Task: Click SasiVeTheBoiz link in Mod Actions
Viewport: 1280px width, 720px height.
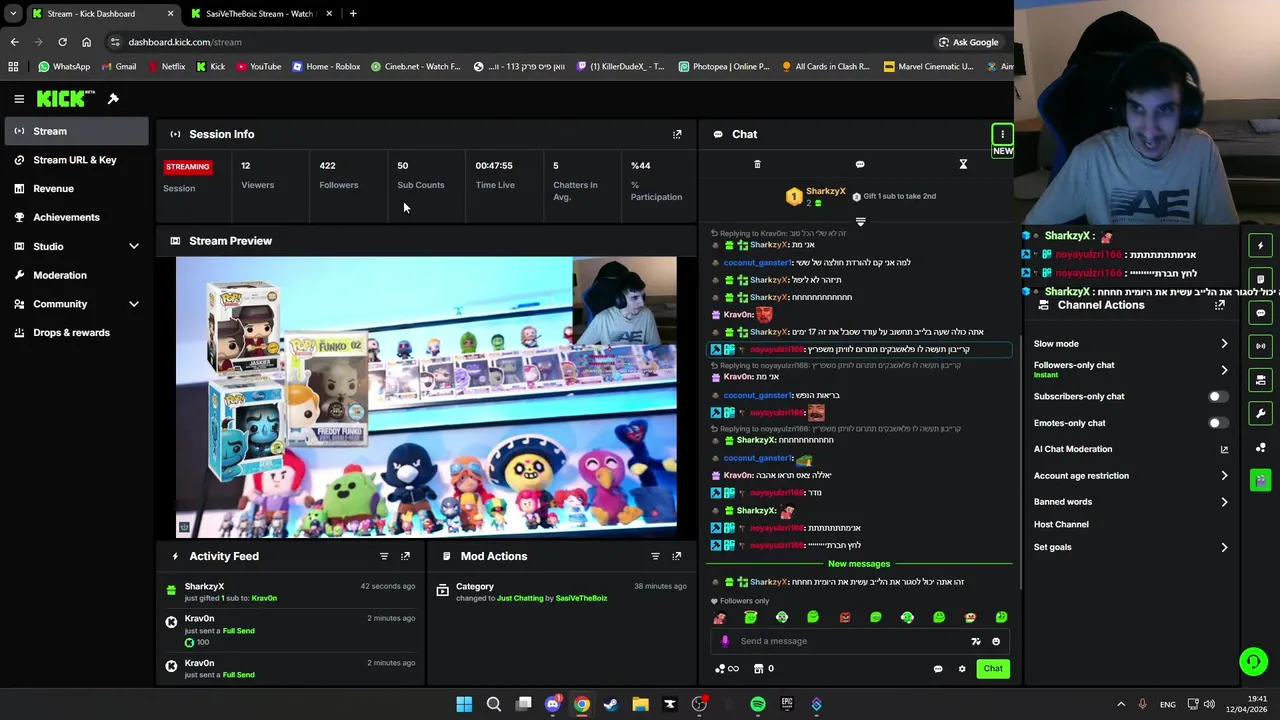Action: (x=581, y=598)
